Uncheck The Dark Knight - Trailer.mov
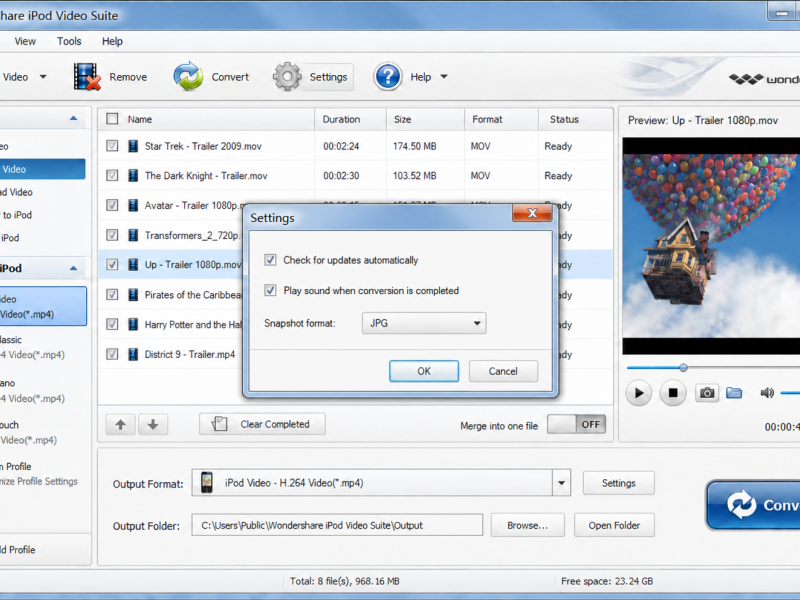The width and height of the screenshot is (800, 600). (x=112, y=176)
